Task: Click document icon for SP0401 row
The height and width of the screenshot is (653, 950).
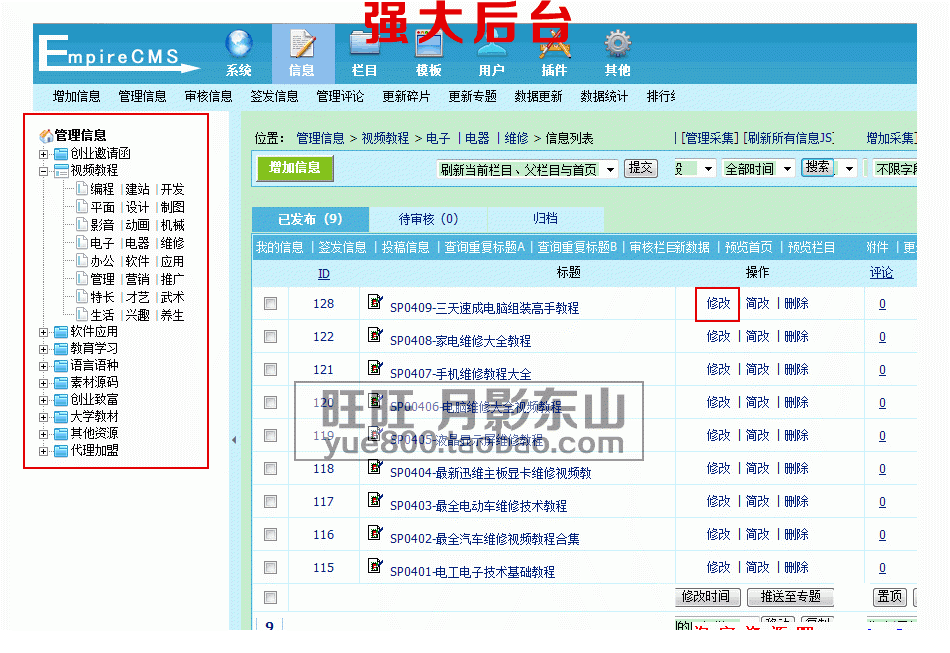Action: point(375,566)
